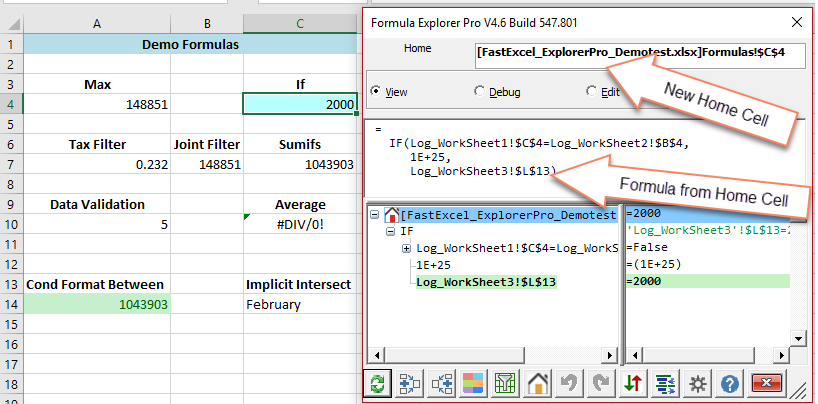Screen dimensions: 818x404
Task: Select green Cond Format cell 1043903
Action: 97,304
